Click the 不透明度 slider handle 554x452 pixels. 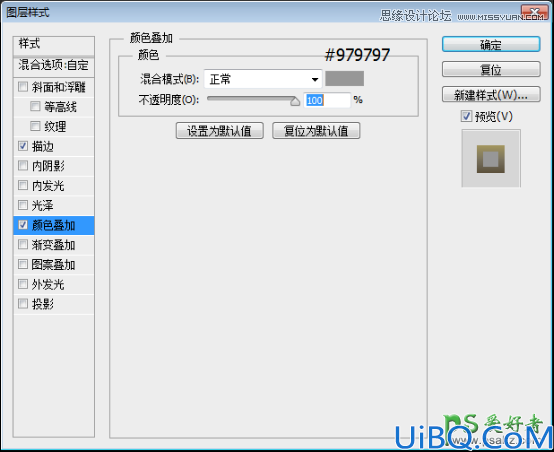pos(295,101)
